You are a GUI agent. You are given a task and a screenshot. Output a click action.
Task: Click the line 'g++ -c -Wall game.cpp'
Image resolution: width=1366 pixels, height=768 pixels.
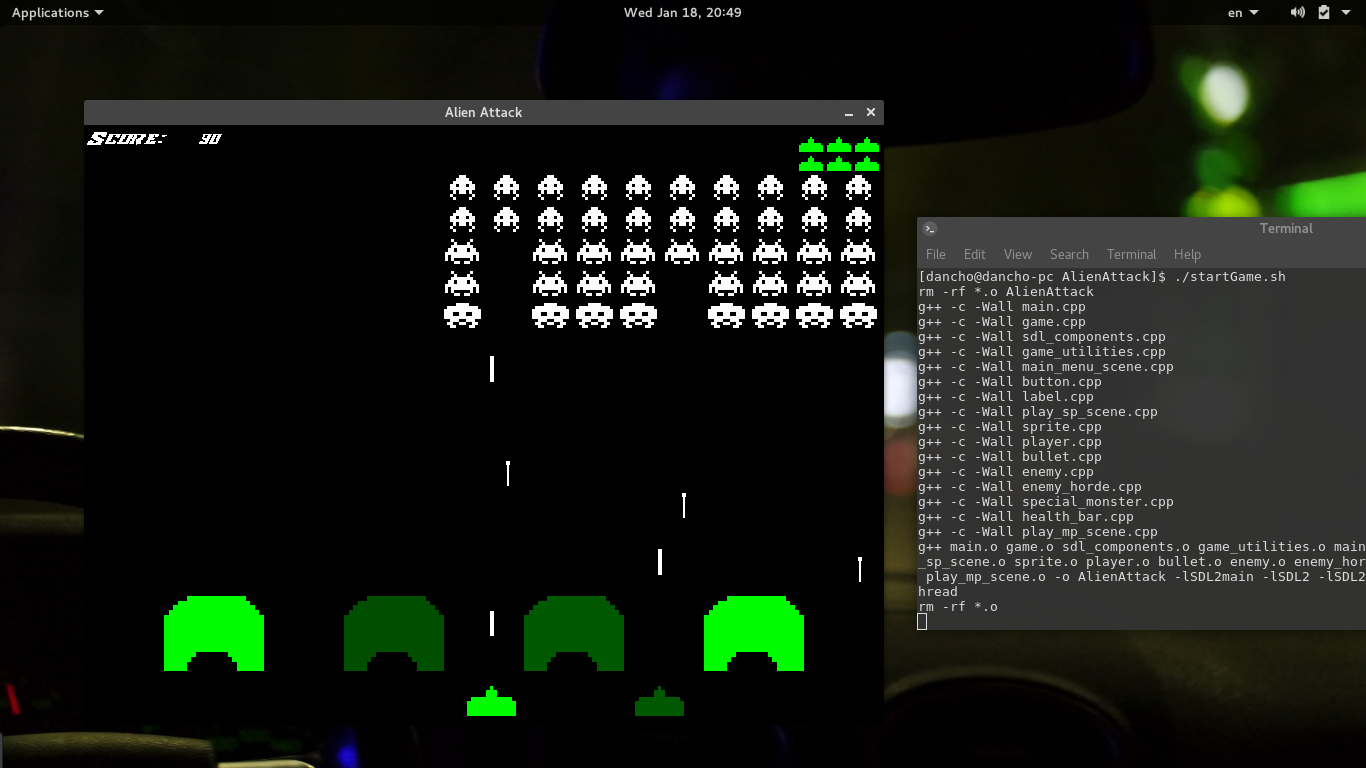(1002, 322)
